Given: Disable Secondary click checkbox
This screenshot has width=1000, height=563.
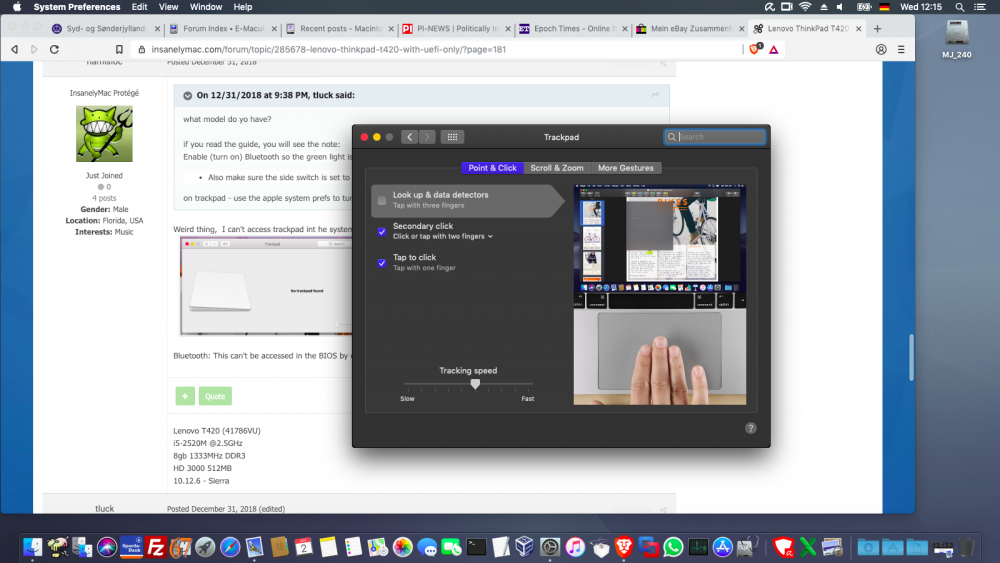Looking at the screenshot, I should coord(381,231).
